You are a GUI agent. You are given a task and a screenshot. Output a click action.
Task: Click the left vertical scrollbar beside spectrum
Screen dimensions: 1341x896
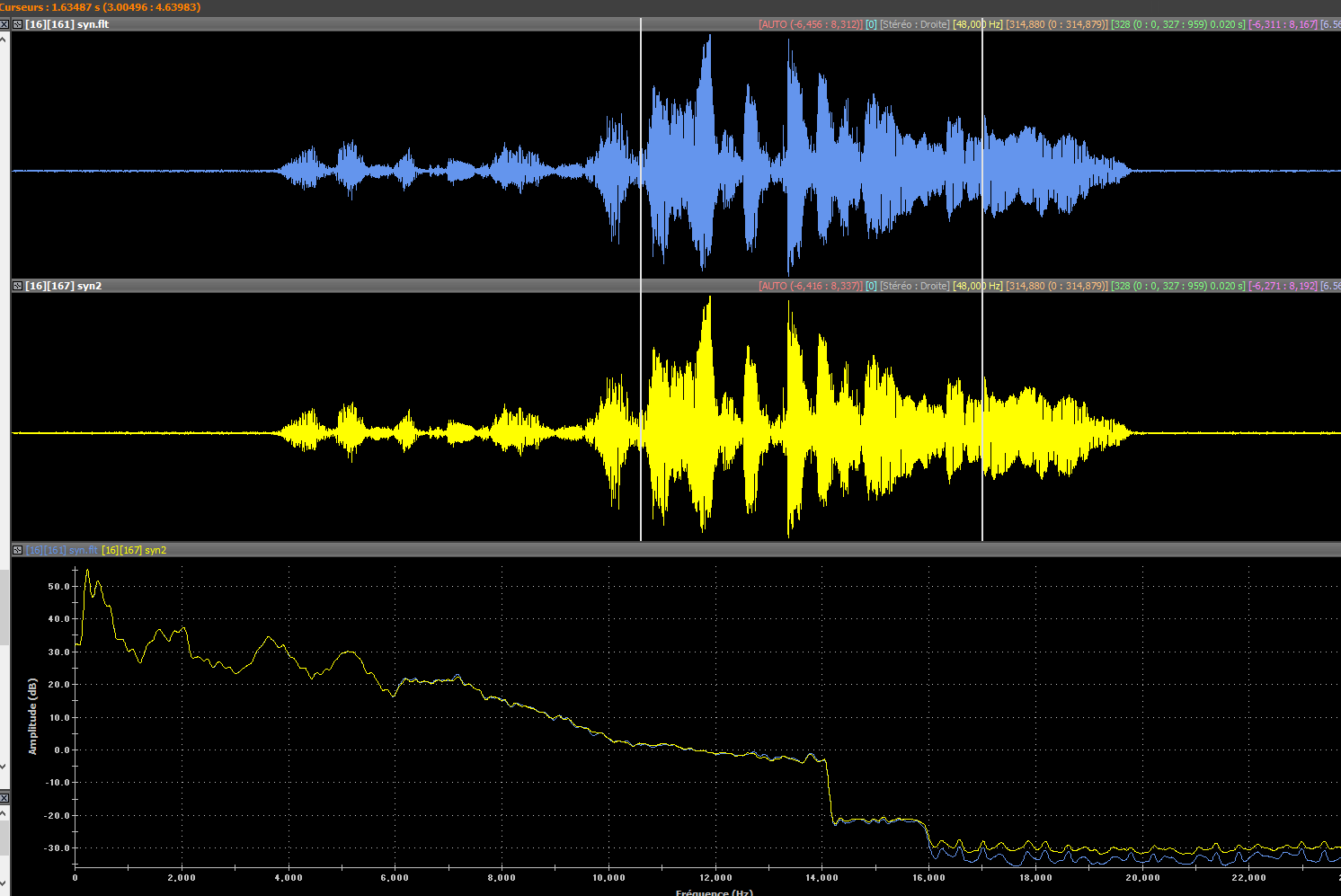(x=4, y=607)
